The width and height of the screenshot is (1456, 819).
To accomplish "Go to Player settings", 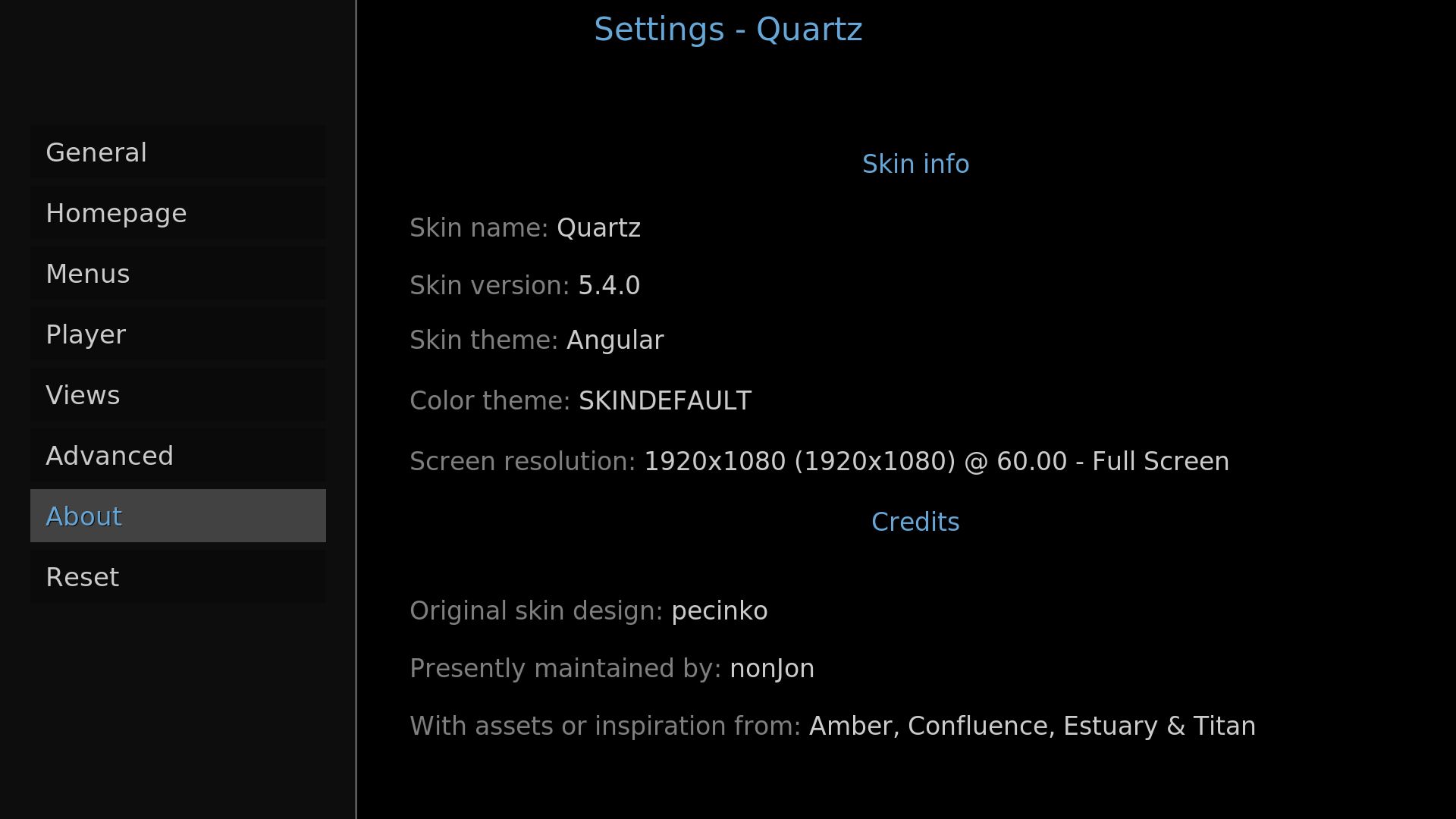I will point(177,334).
